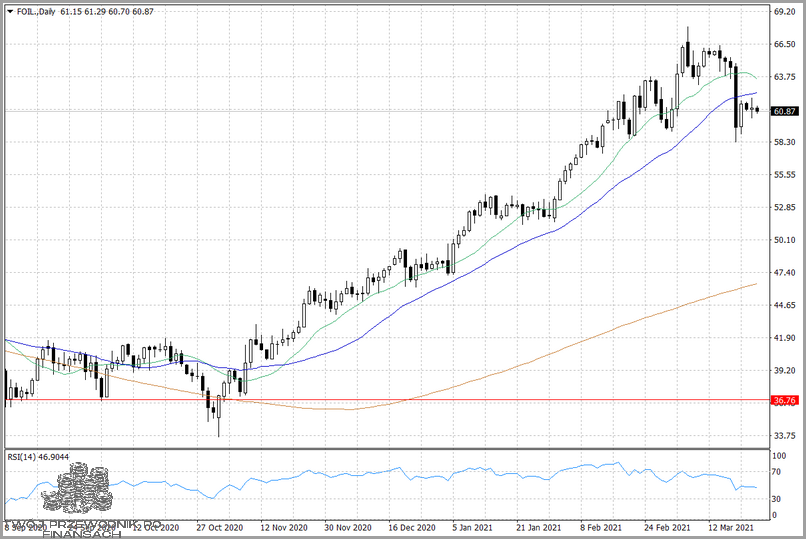
Task: Click the red 36.76 price level tag
Action: [x=784, y=400]
